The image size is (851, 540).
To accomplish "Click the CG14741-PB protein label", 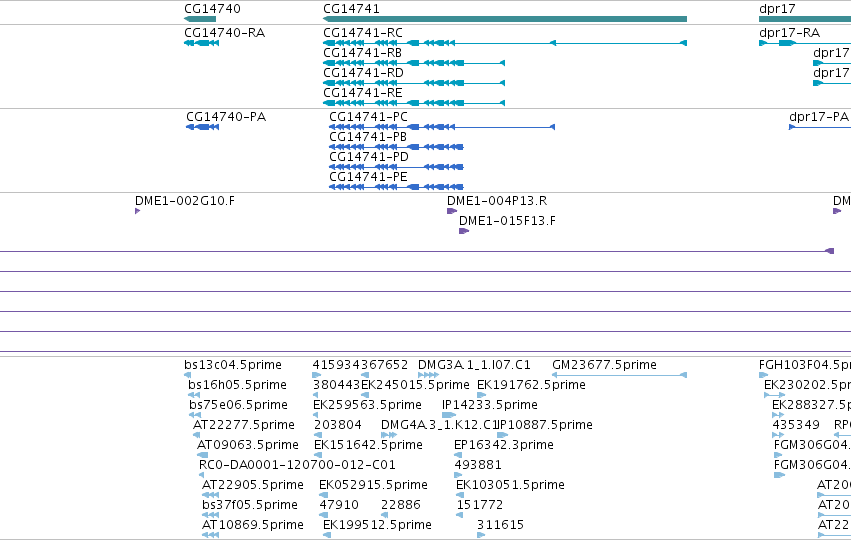I will coord(368,137).
